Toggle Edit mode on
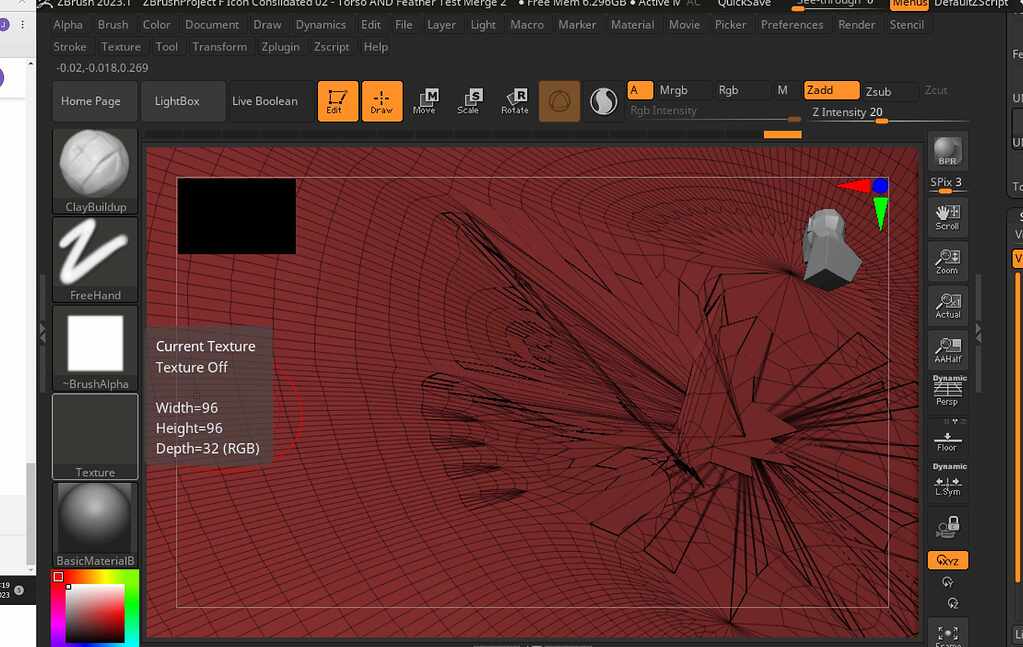This screenshot has width=1023, height=647. coord(337,100)
